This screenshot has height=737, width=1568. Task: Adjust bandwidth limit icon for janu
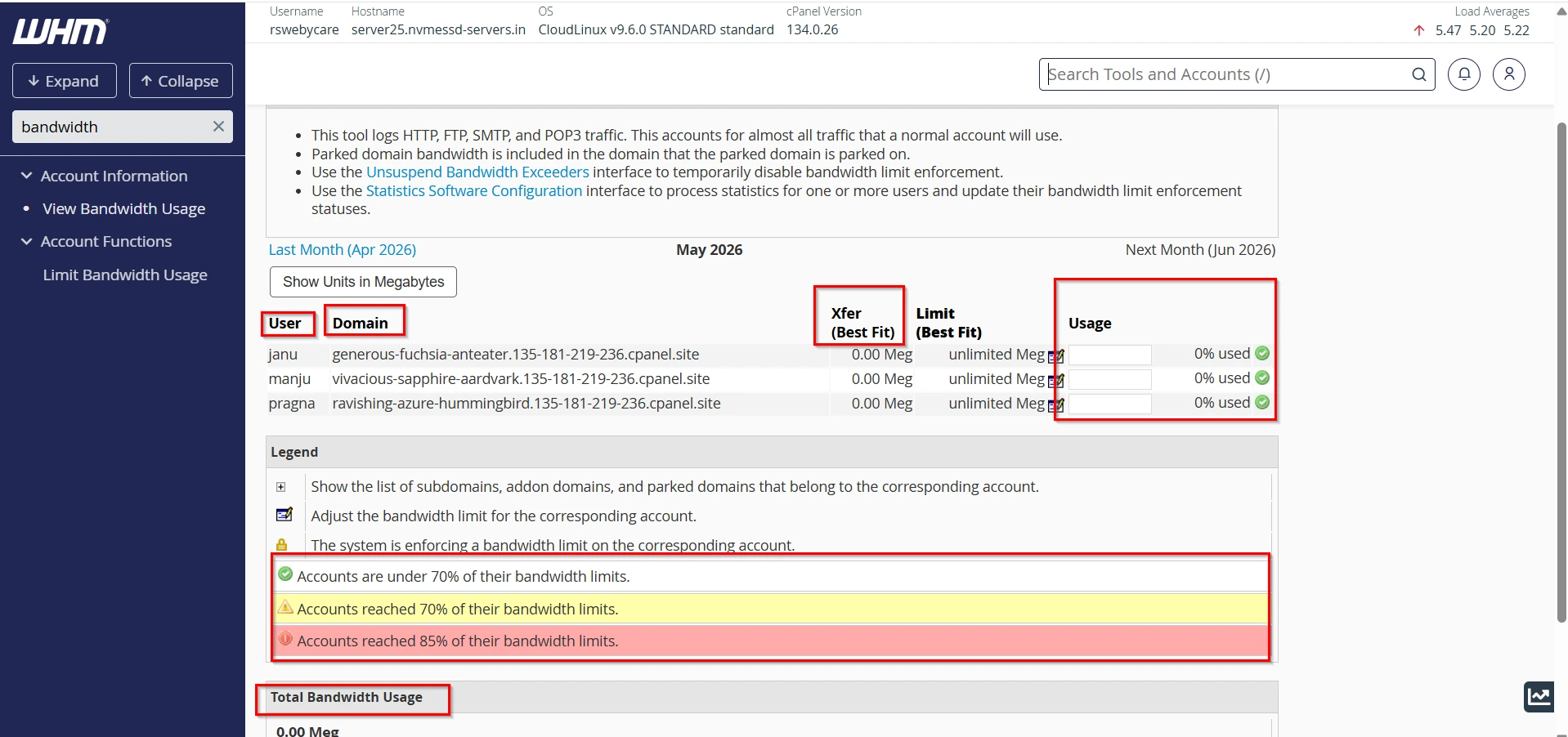point(1055,356)
